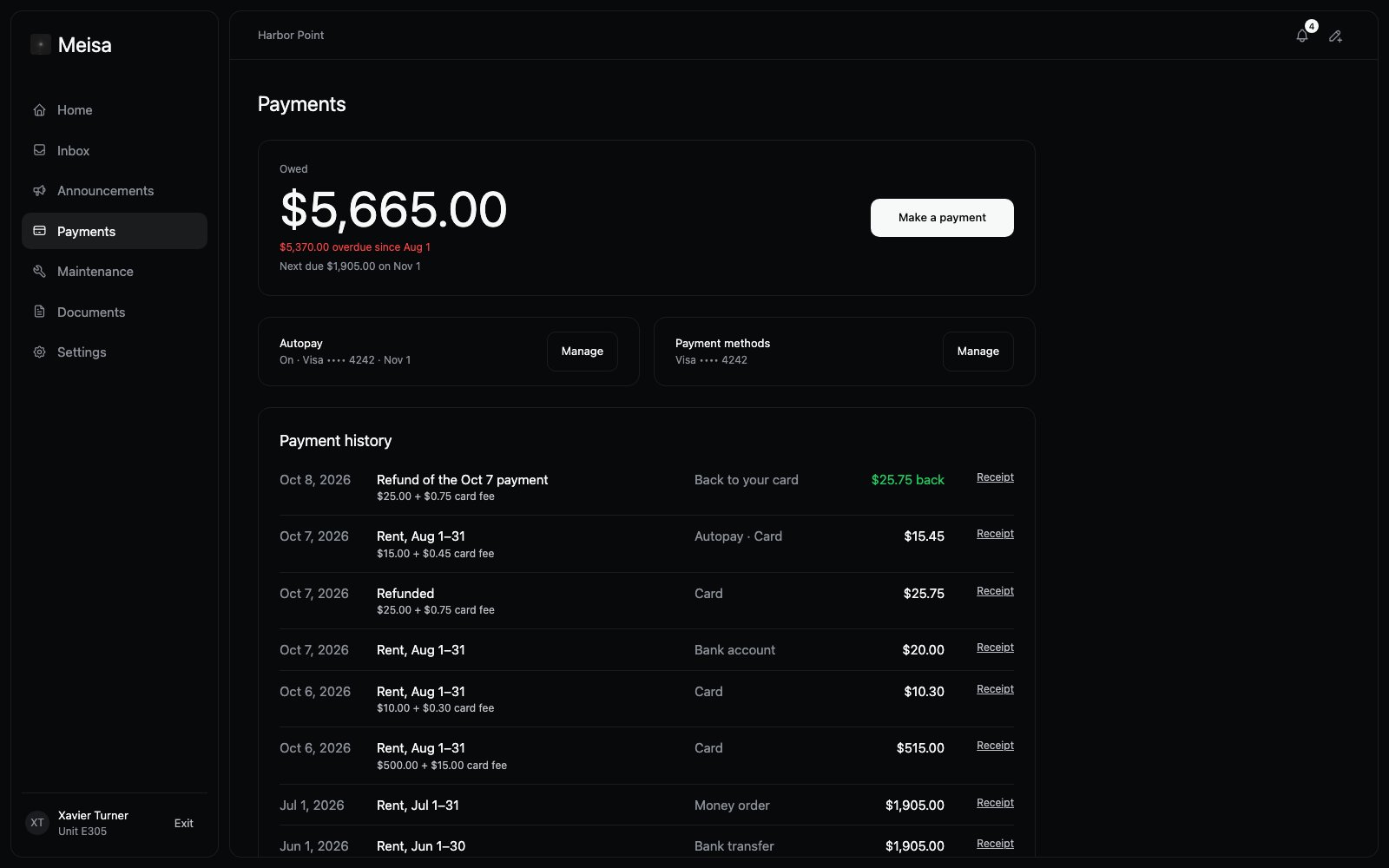Click the Settings gear icon
The width and height of the screenshot is (1389, 868).
(39, 352)
